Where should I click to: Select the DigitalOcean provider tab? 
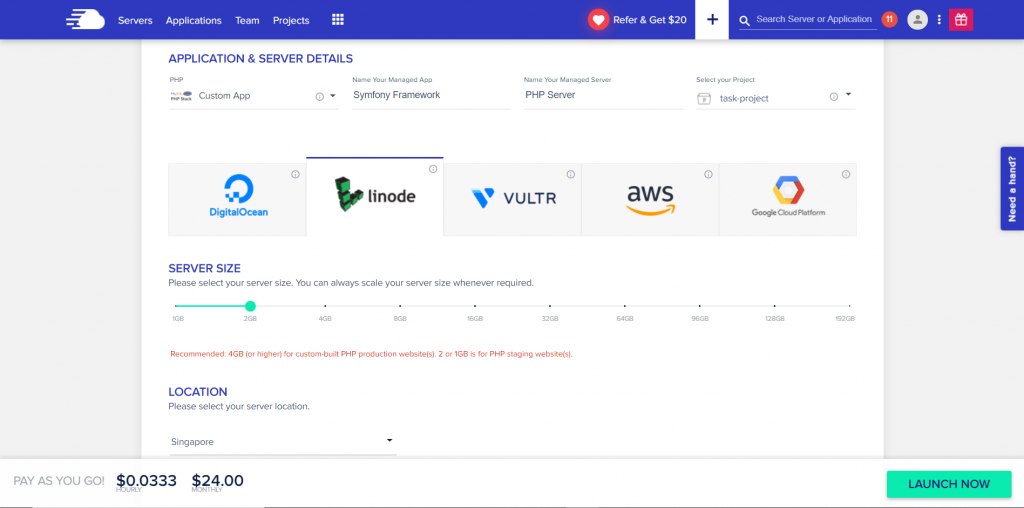237,199
